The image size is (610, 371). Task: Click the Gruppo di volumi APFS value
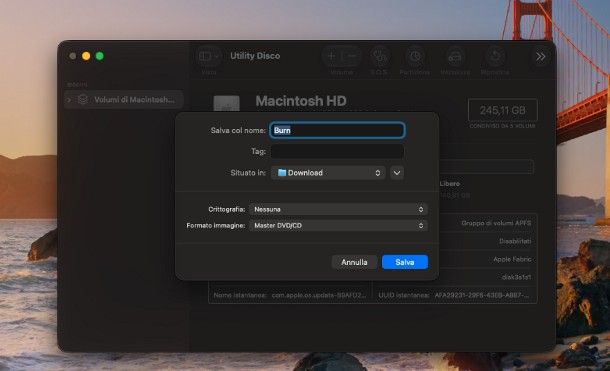(496, 223)
